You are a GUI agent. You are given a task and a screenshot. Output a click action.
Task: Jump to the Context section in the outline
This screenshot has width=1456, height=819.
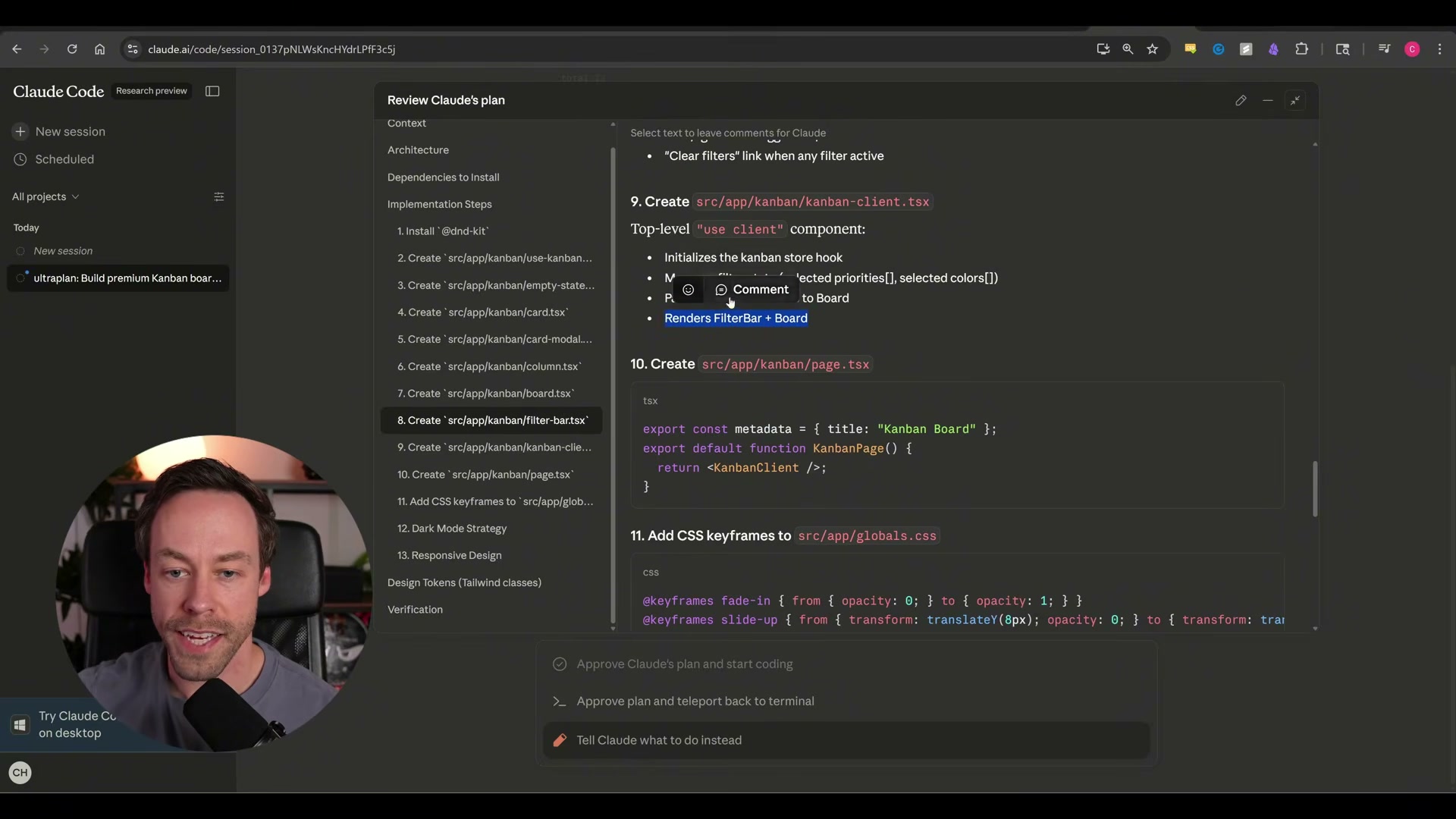(x=406, y=123)
